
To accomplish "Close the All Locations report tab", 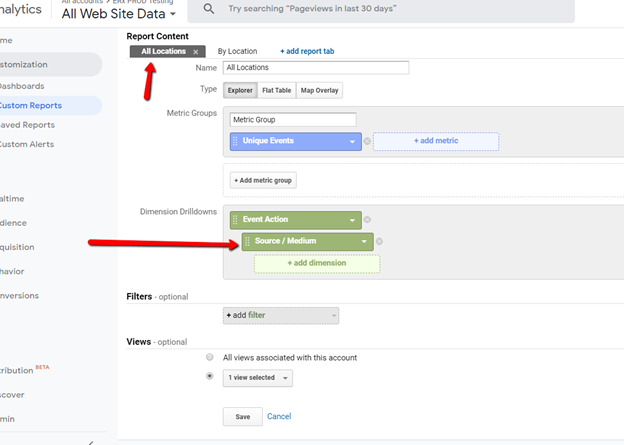I will (x=196, y=52).
